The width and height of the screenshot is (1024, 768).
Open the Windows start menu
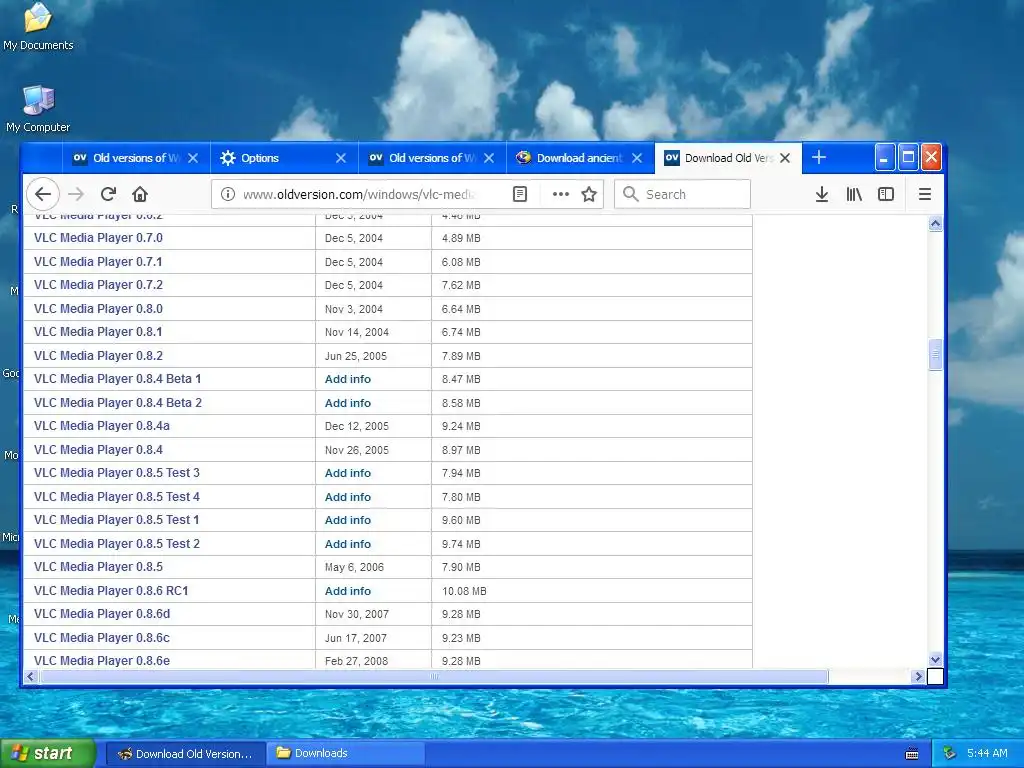tap(47, 754)
